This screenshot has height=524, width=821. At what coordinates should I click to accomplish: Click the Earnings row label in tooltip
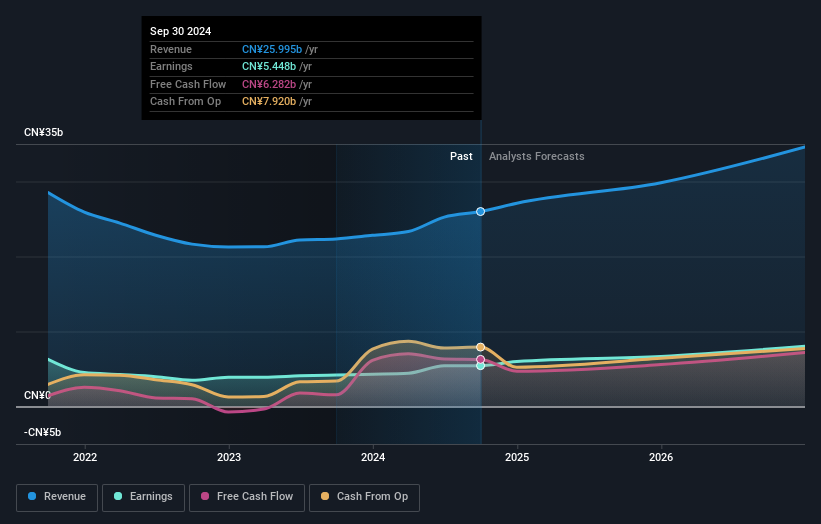171,66
